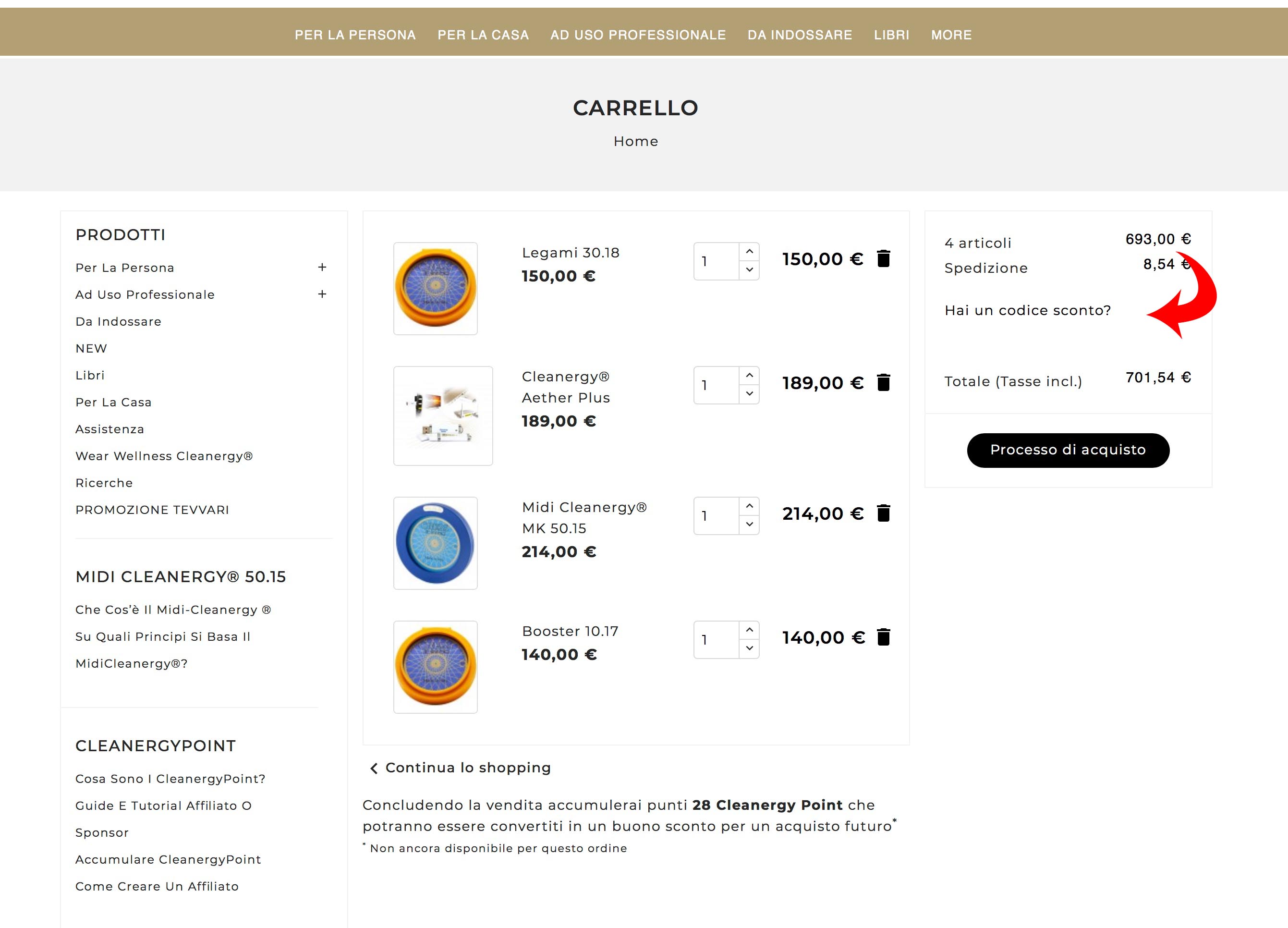Open Da Indossare sidebar category
Screen dimensions: 1288x928
pyautogui.click(x=118, y=321)
